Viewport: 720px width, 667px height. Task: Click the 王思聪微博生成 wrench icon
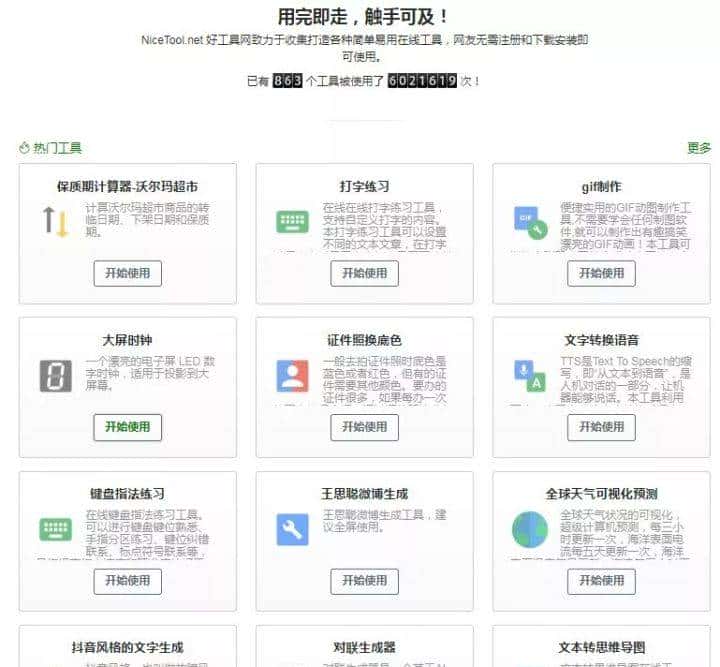coord(292,529)
